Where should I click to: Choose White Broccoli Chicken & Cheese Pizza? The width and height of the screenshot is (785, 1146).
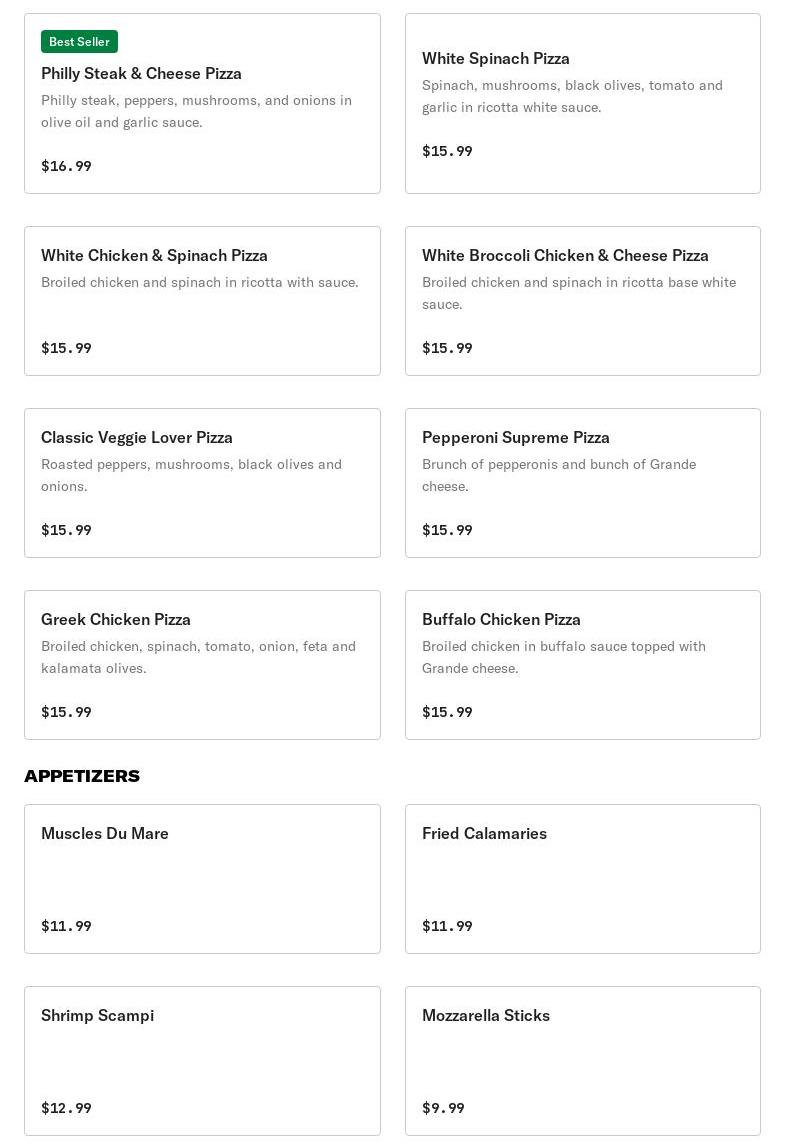pyautogui.click(x=583, y=301)
